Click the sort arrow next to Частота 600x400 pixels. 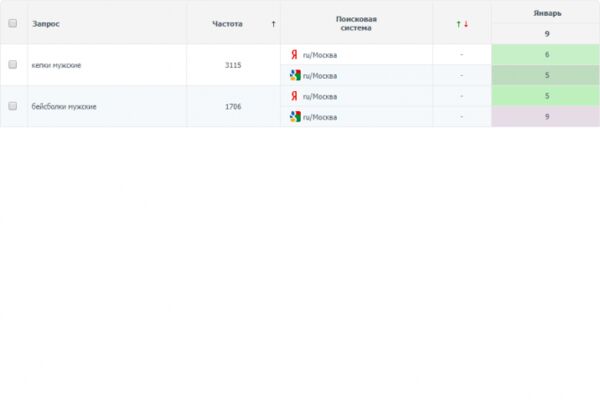click(x=273, y=24)
